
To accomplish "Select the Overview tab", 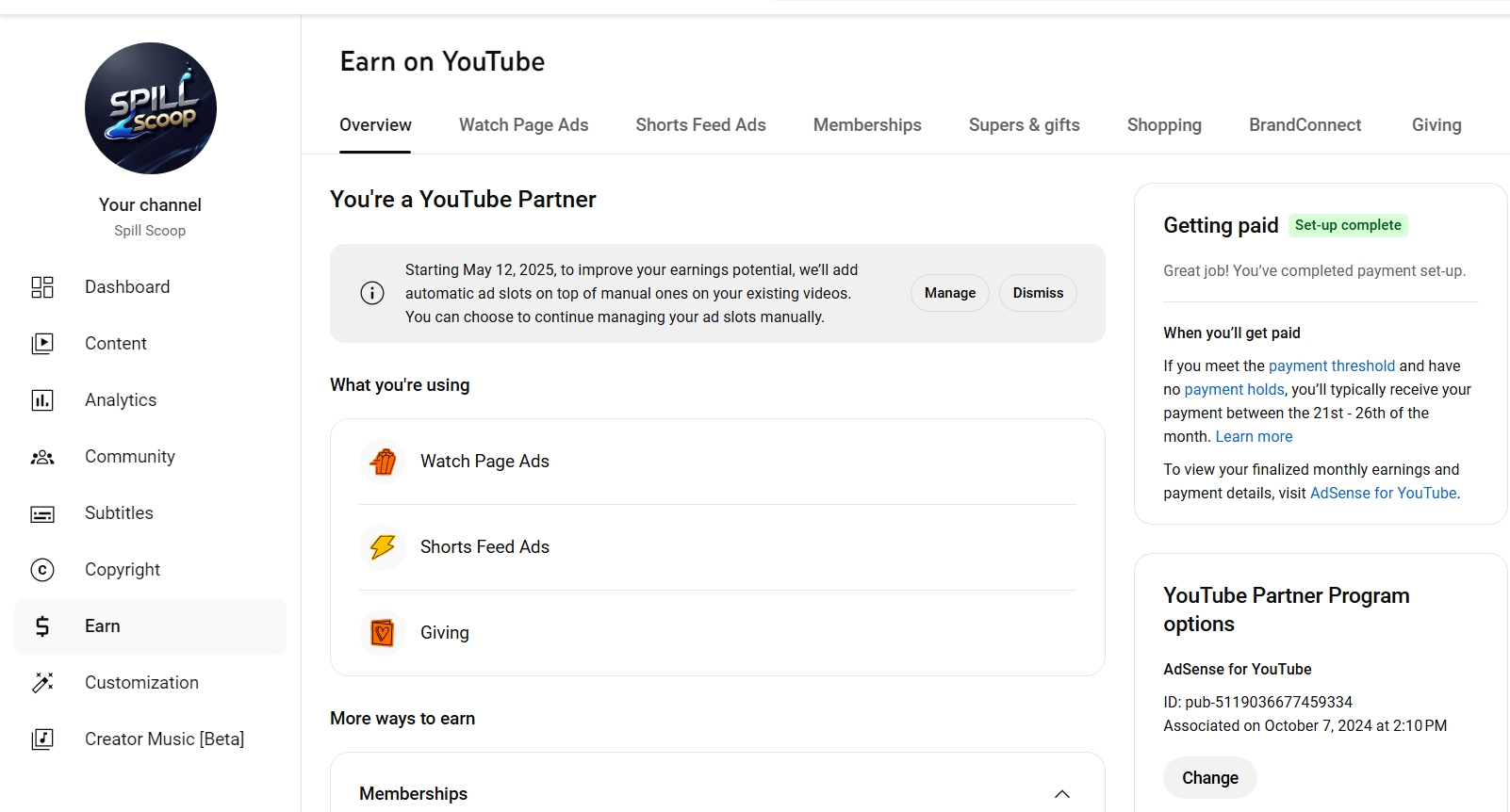I will [375, 125].
